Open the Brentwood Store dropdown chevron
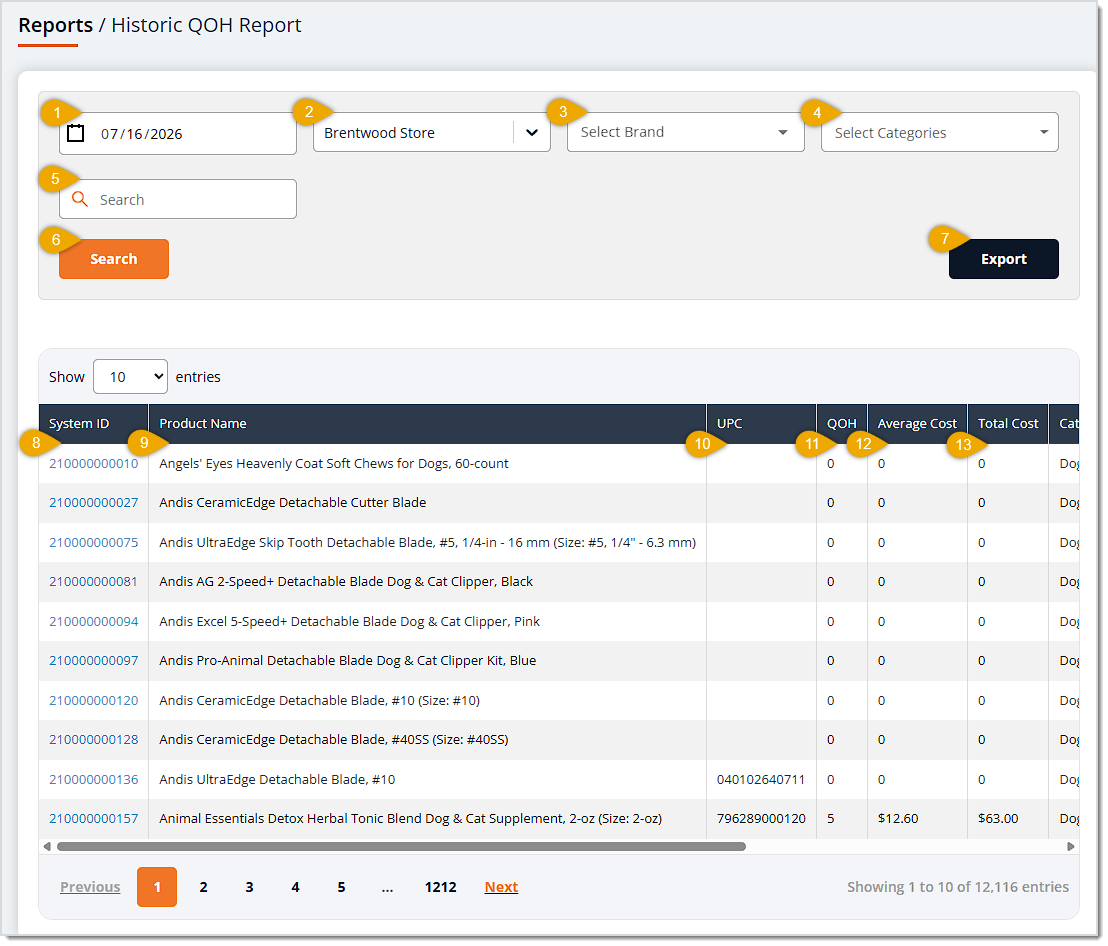Viewport: 1108px width, 946px height. [534, 133]
